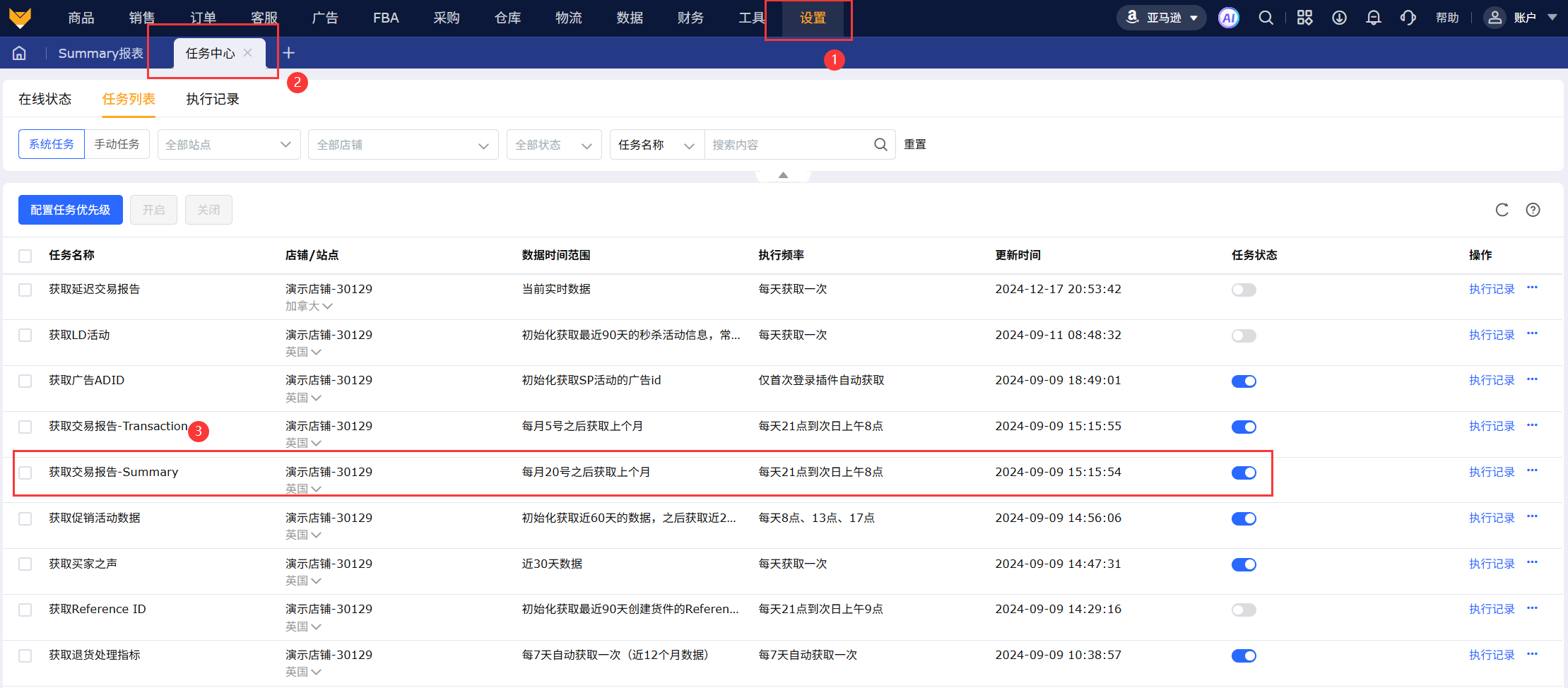Click the help question mark icon
The height and width of the screenshot is (688, 1568).
pyautogui.click(x=1533, y=210)
